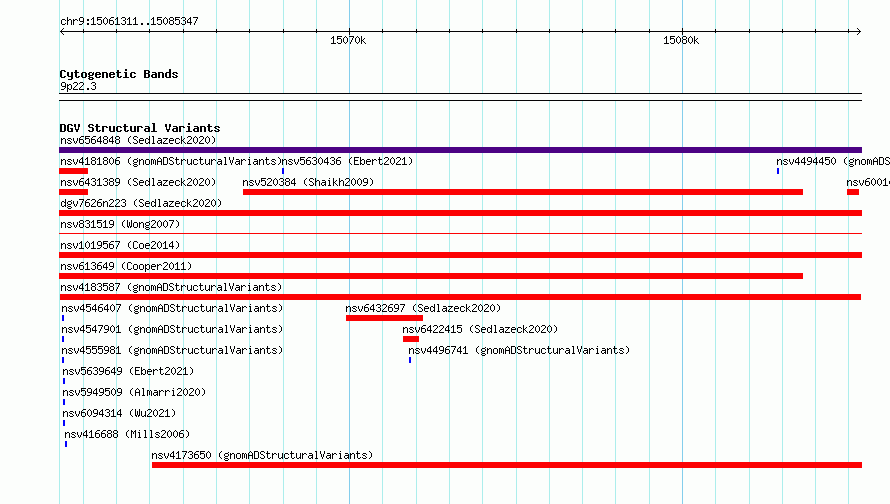
Task: Open nsv4183587 (gnomADStructuralVariants) label
Action: pyautogui.click(x=171, y=287)
